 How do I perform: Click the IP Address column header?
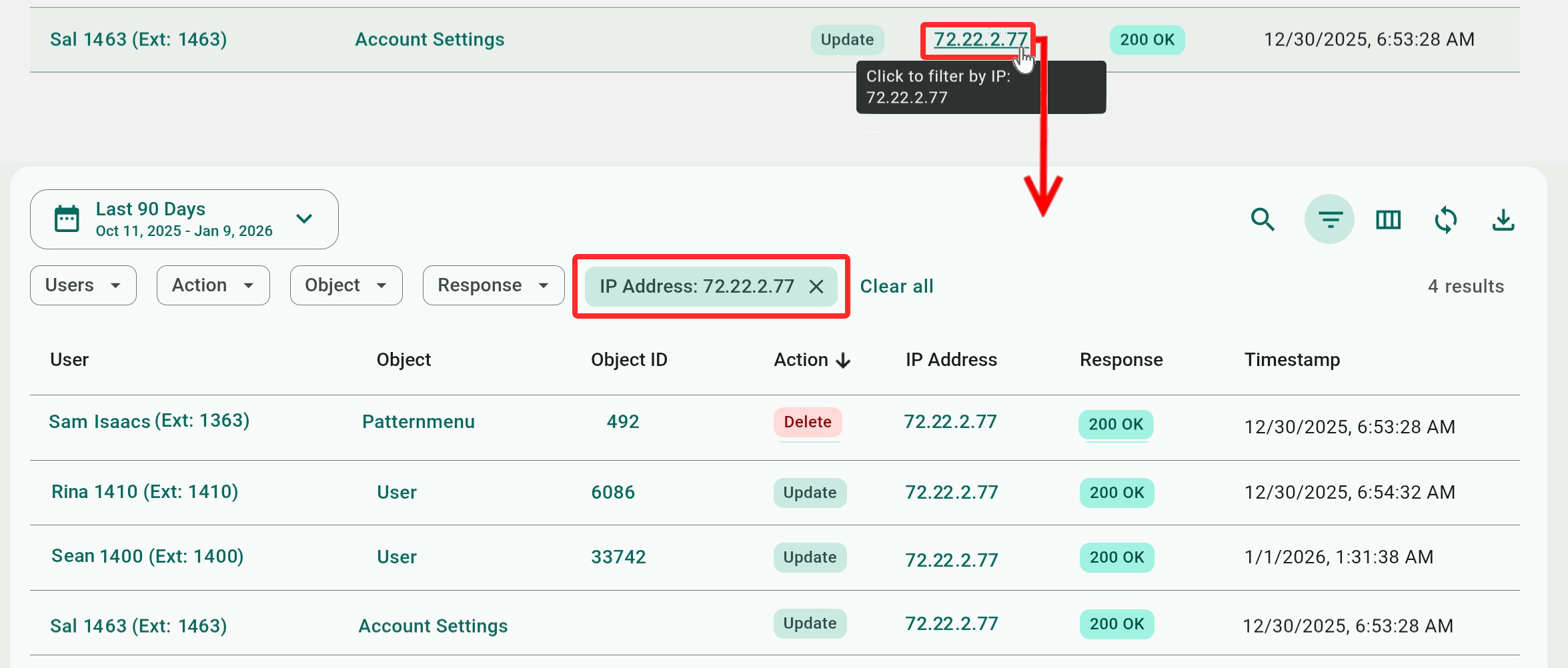[x=951, y=360]
